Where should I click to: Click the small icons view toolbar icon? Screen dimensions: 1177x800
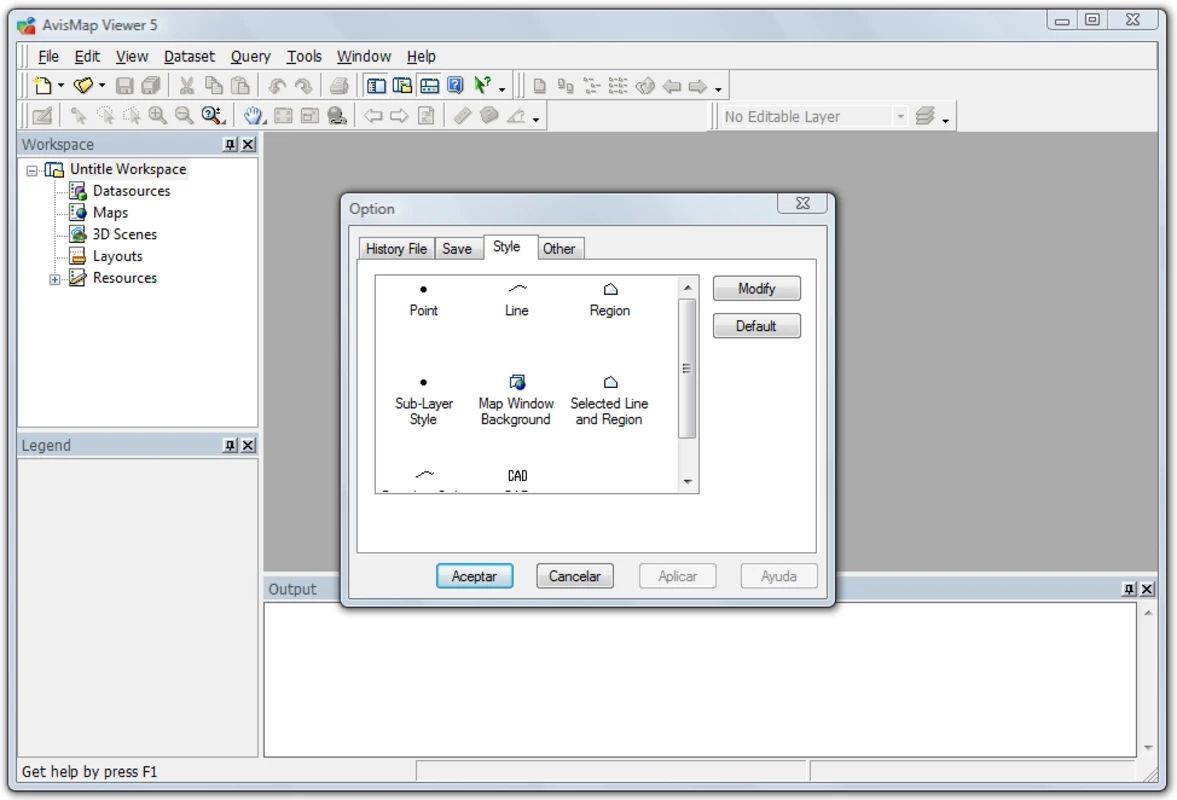point(565,86)
